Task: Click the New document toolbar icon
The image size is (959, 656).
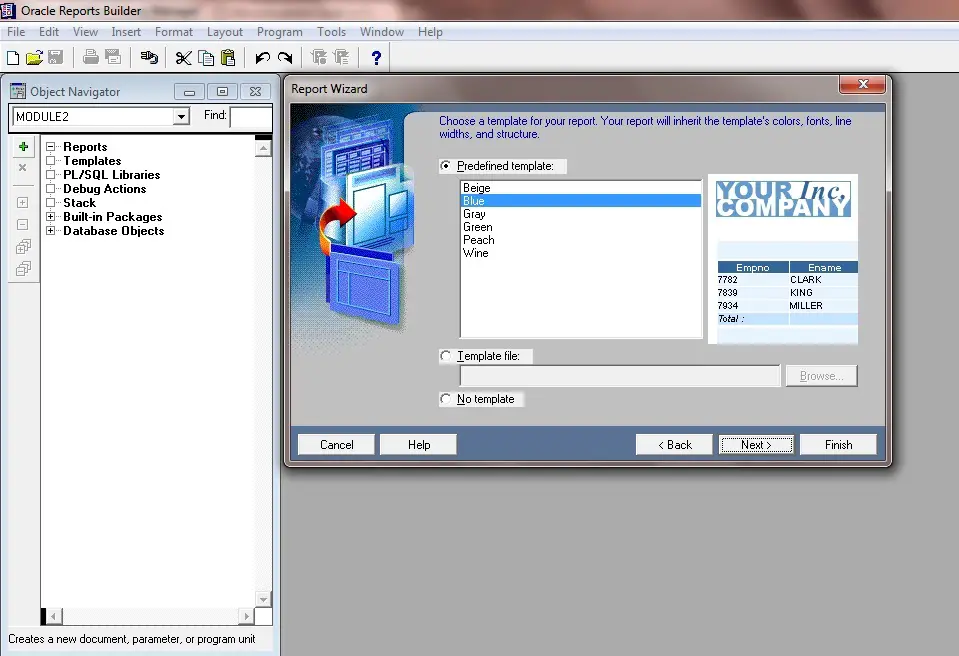Action: click(13, 58)
